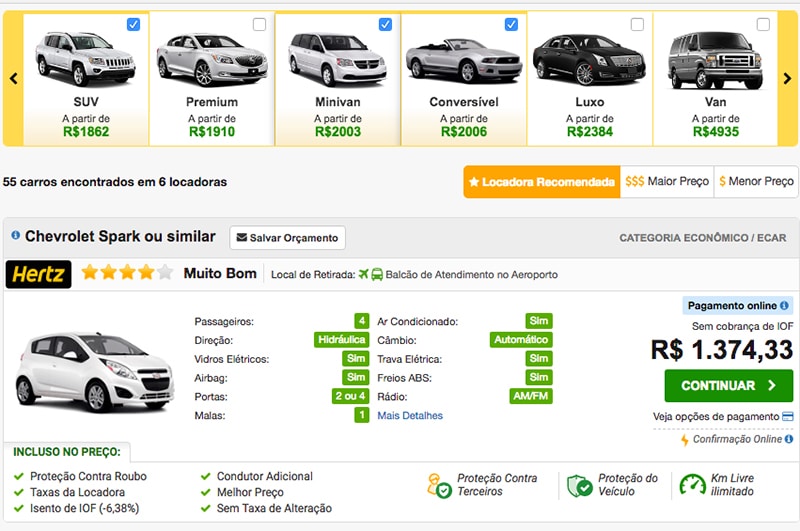Click the info icon beside Chevrolet Spark title
Screen dimensions: 800x531
tap(15, 236)
